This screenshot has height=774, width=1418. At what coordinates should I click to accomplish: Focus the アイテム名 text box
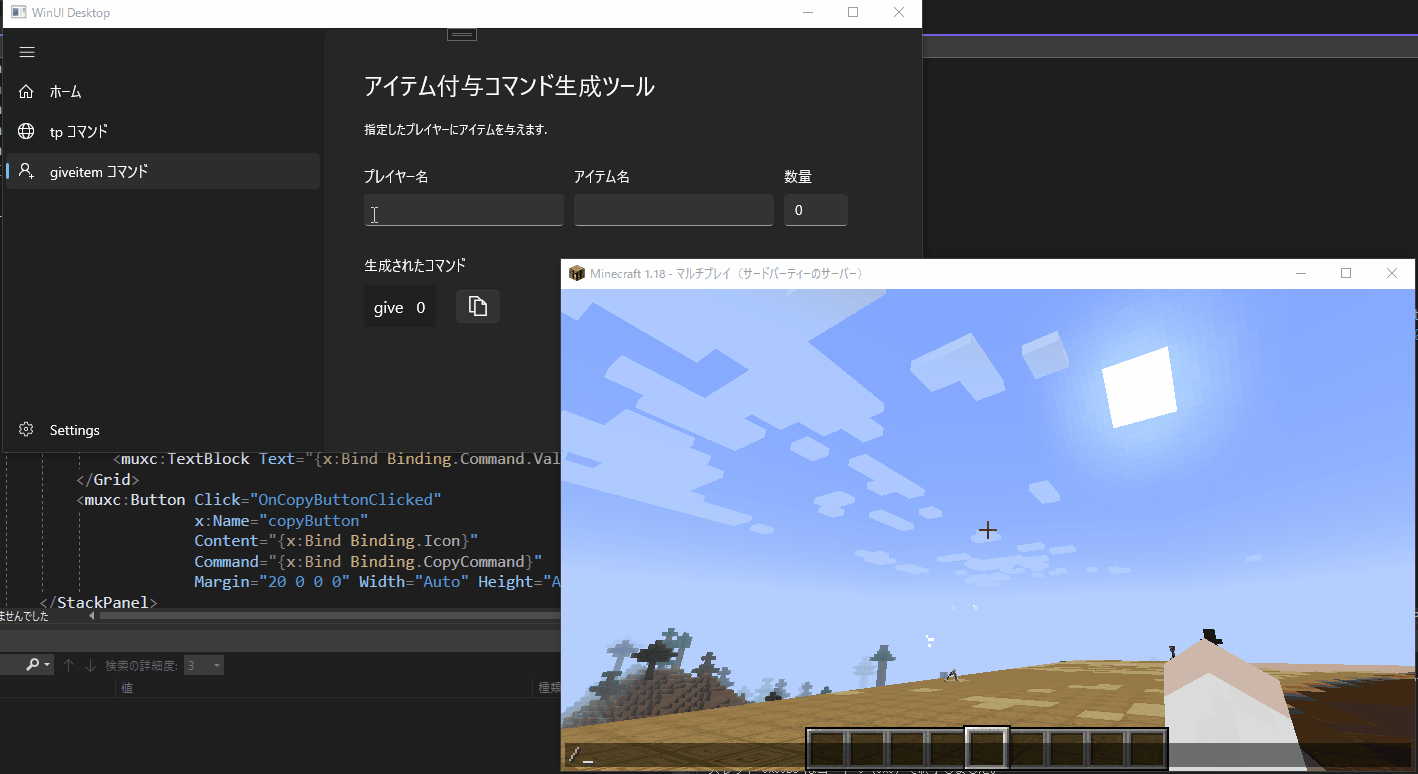[674, 210]
